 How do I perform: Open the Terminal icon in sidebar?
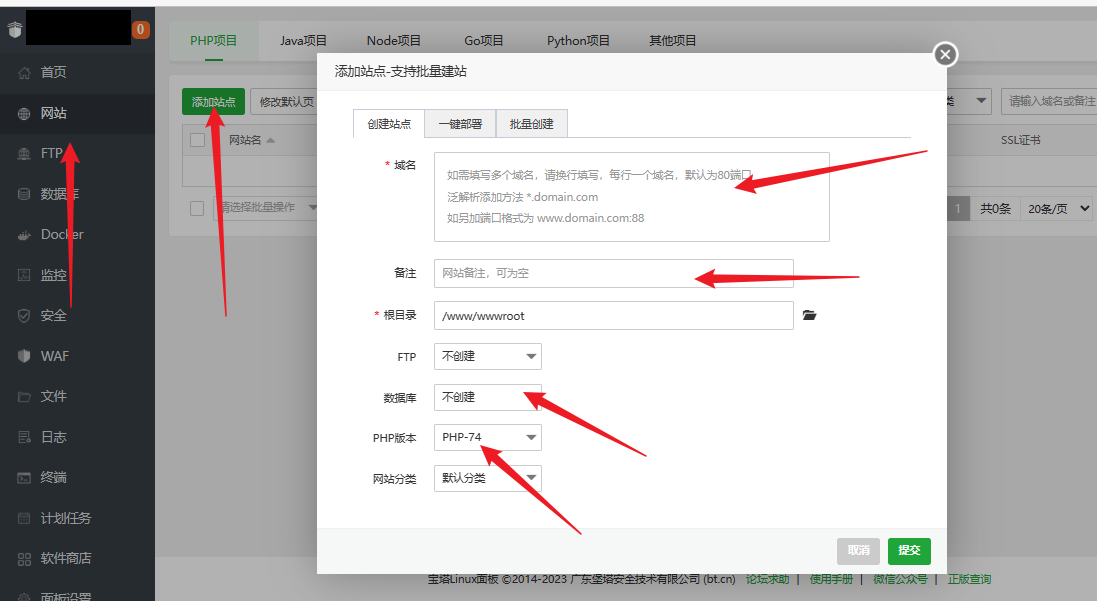[24, 478]
